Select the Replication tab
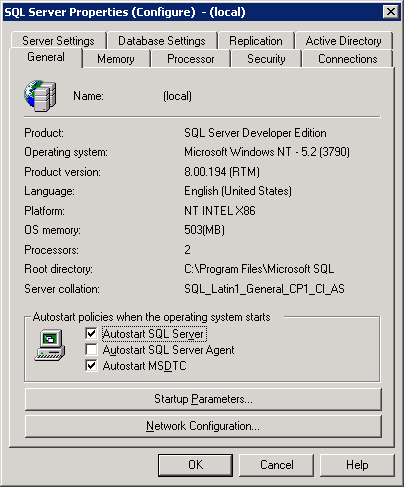 coord(256,41)
